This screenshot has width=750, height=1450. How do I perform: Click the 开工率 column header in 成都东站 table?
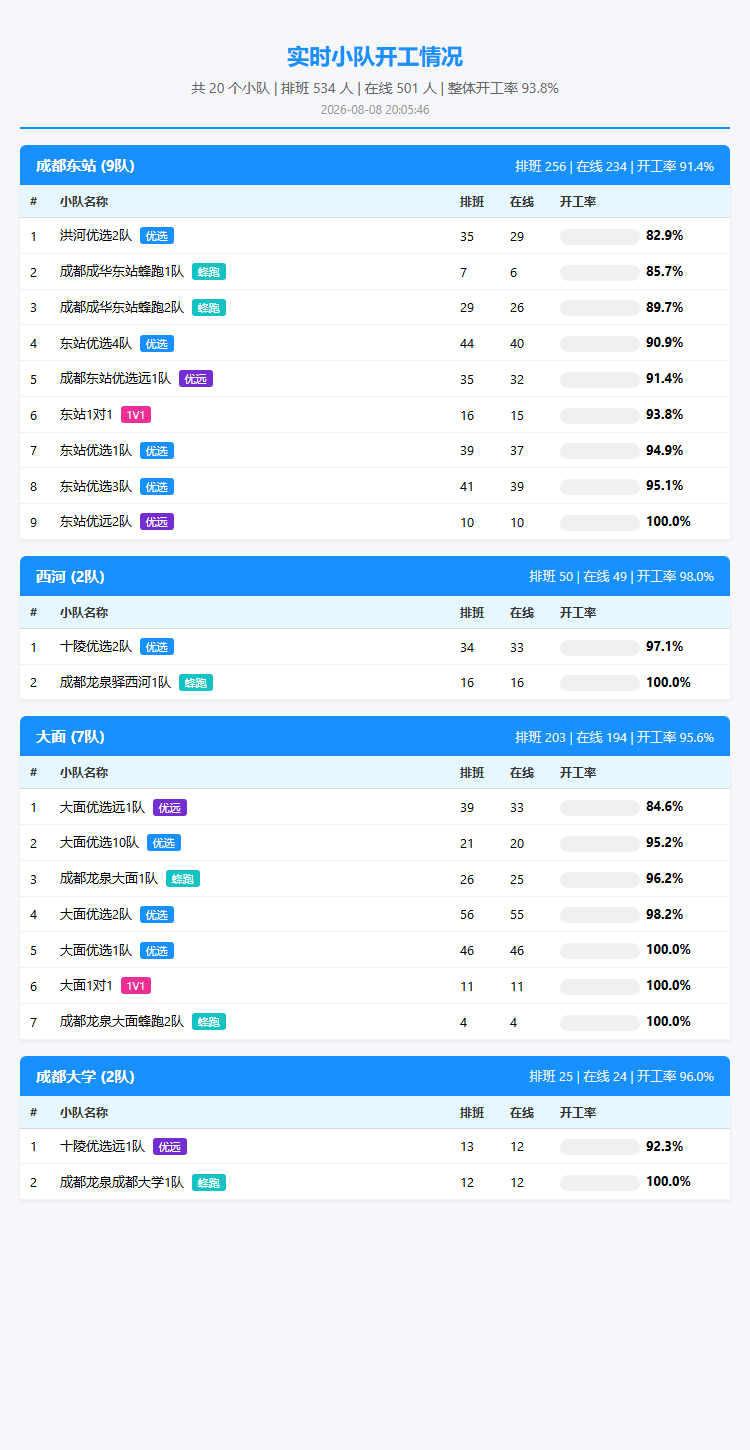(578, 202)
